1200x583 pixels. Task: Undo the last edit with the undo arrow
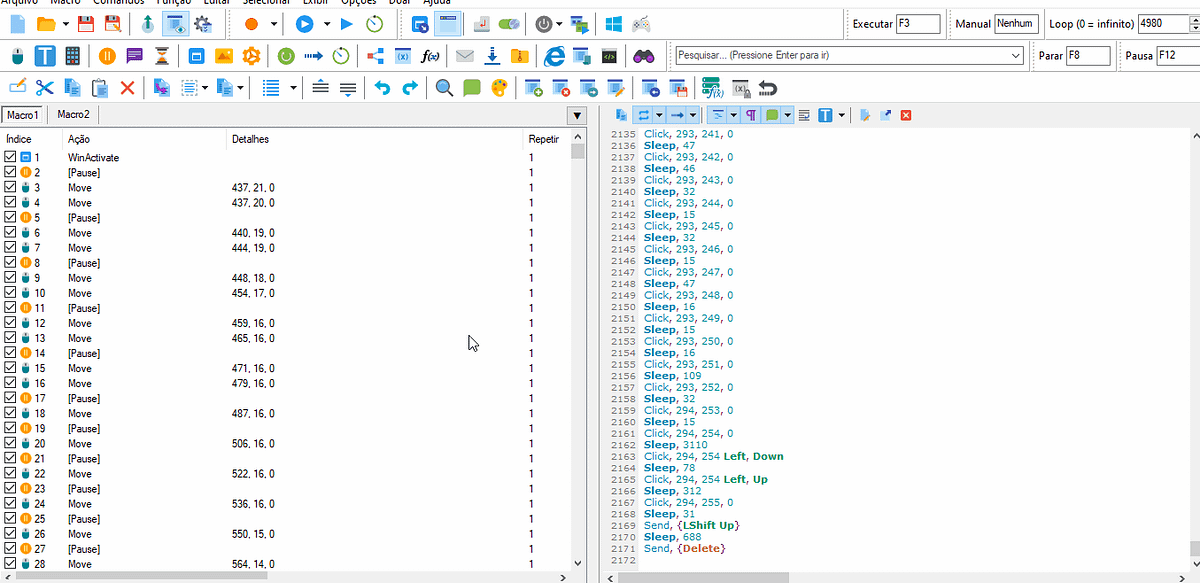384,88
